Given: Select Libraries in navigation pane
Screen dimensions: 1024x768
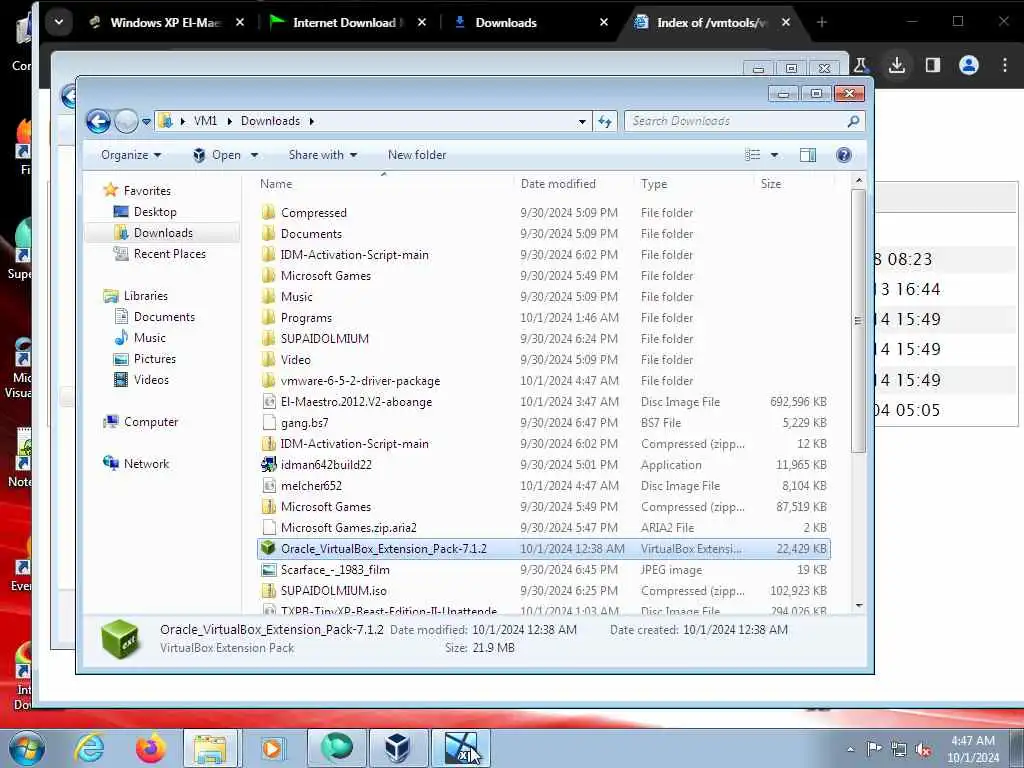Looking at the screenshot, I should pyautogui.click(x=146, y=296).
